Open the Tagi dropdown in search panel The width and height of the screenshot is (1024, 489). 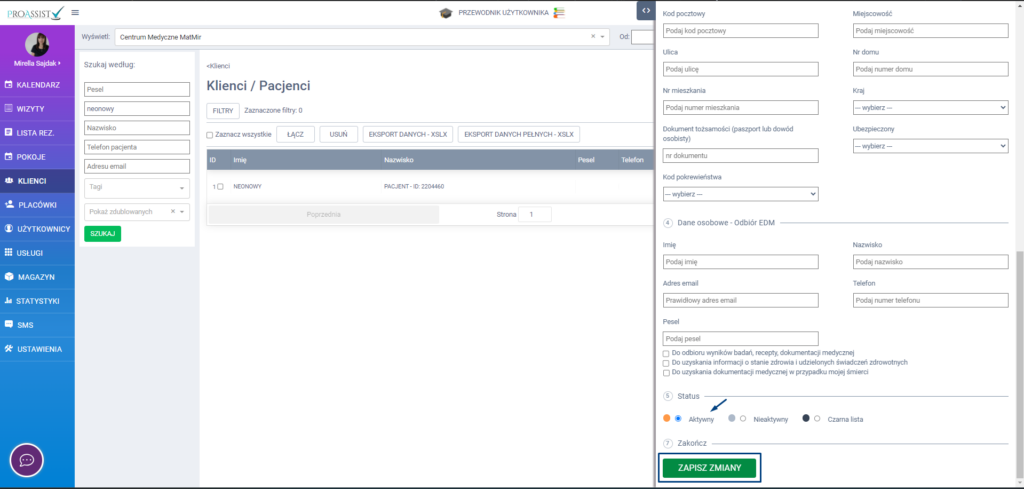pyautogui.click(x=137, y=187)
